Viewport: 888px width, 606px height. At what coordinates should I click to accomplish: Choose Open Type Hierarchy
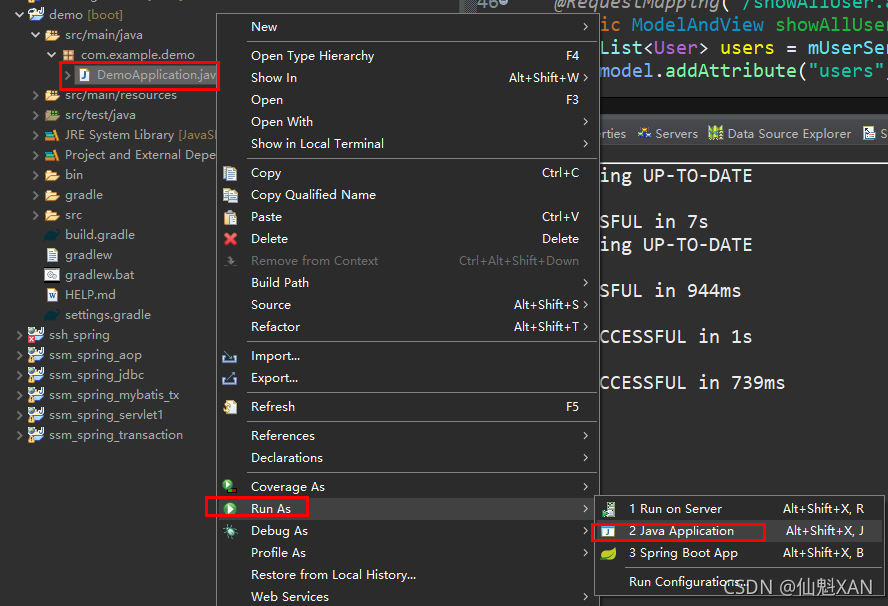pos(407,56)
